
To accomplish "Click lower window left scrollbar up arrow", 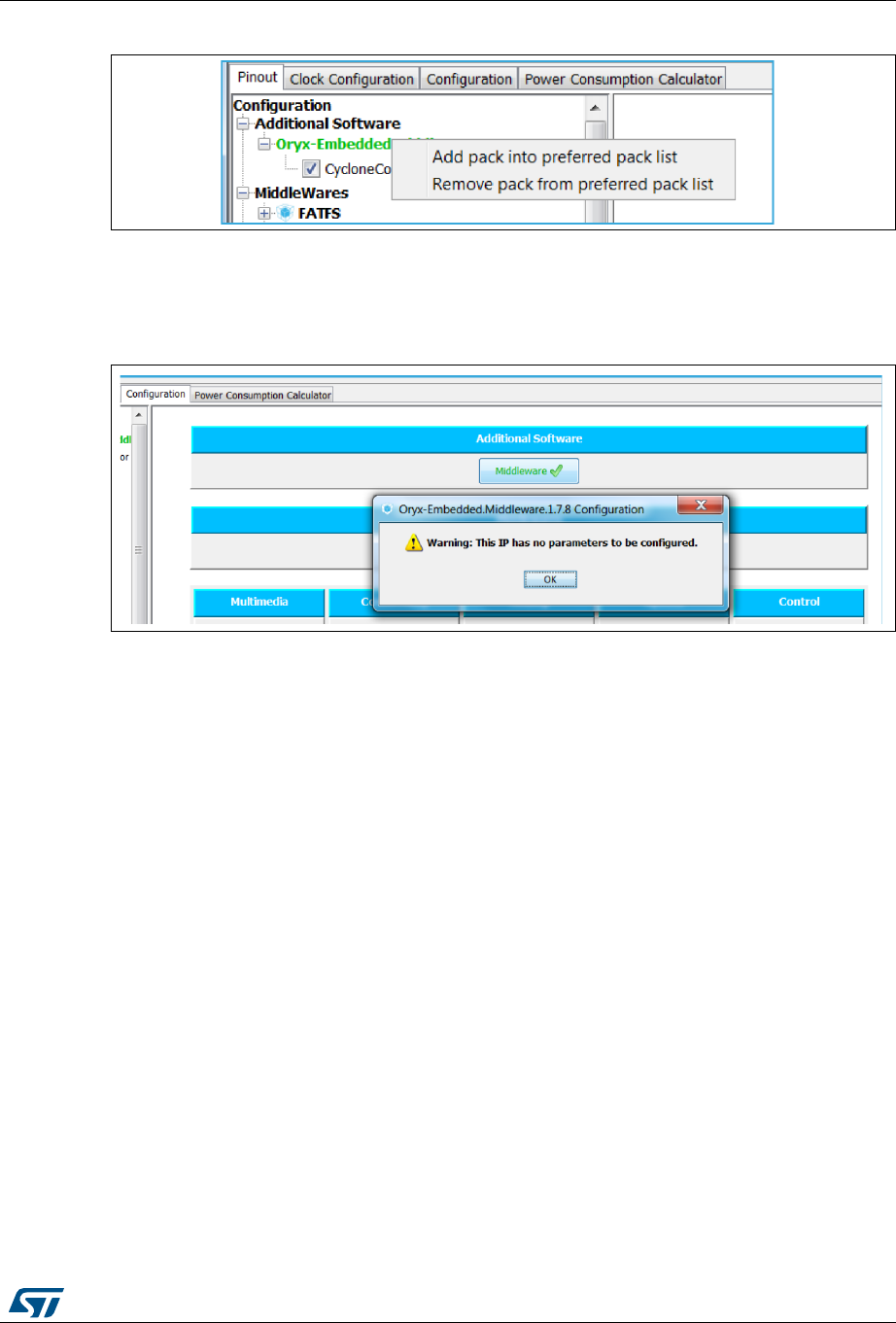I will coord(139,416).
